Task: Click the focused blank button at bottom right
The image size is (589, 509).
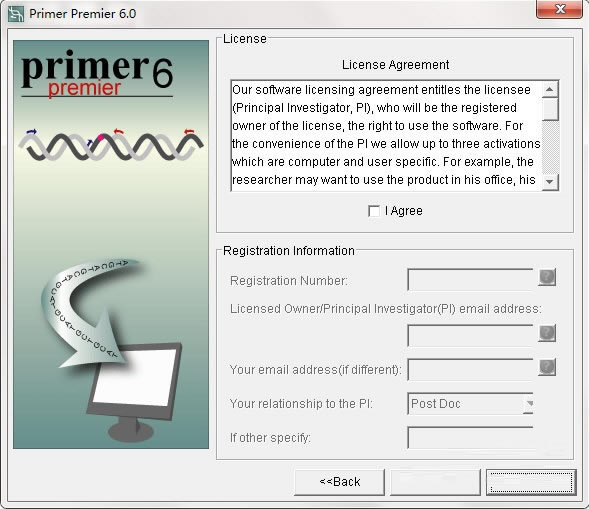Action: (x=531, y=482)
